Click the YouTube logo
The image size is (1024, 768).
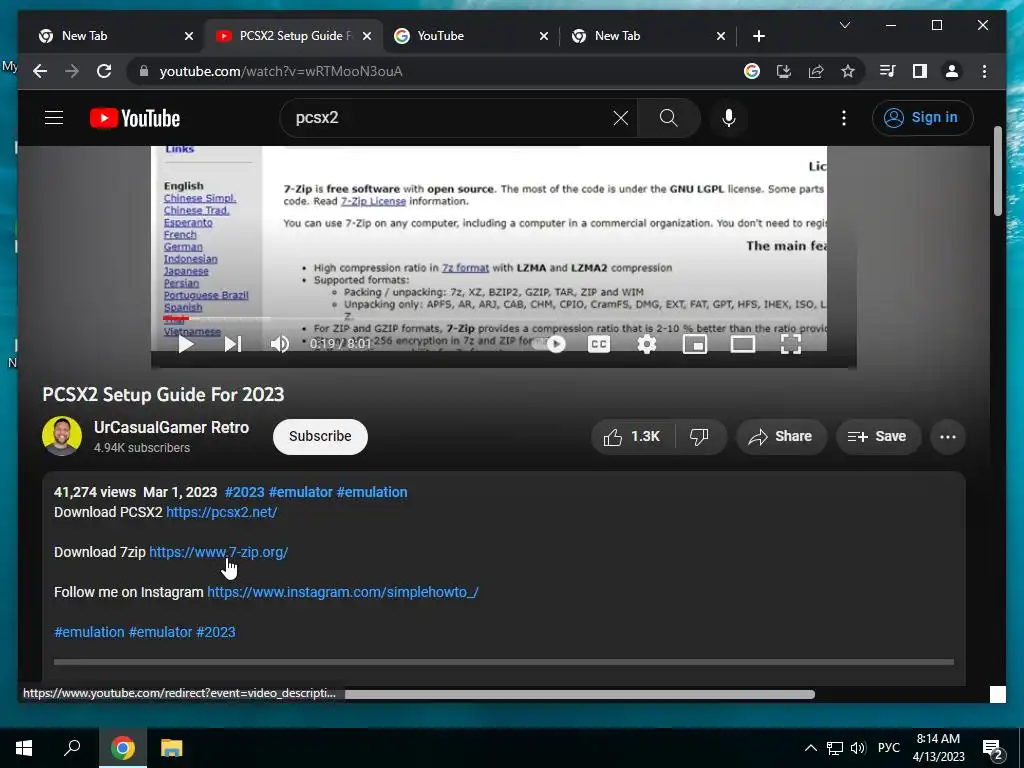coord(135,118)
